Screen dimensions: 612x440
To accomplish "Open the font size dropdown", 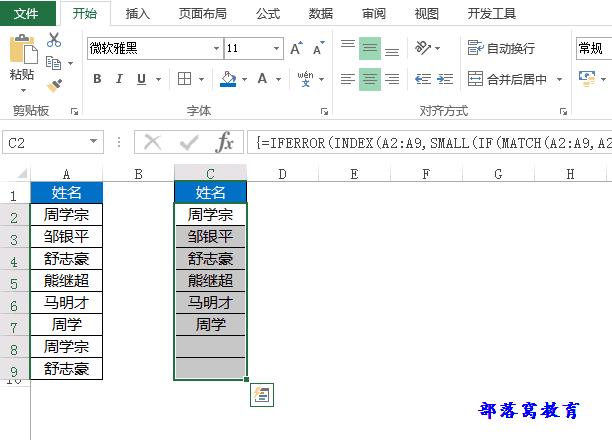I will [x=276, y=48].
